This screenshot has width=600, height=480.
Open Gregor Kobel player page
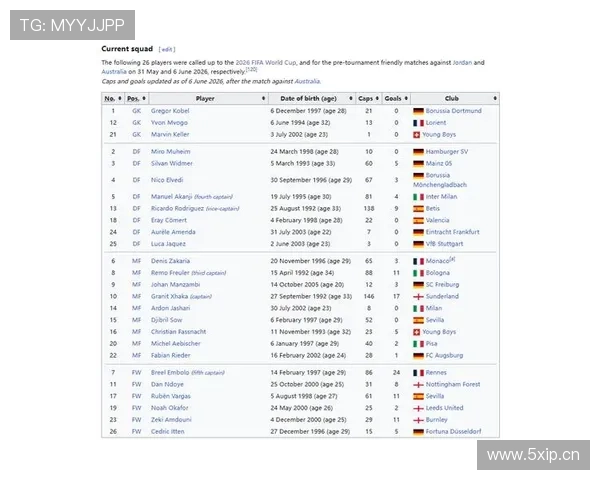pos(170,111)
